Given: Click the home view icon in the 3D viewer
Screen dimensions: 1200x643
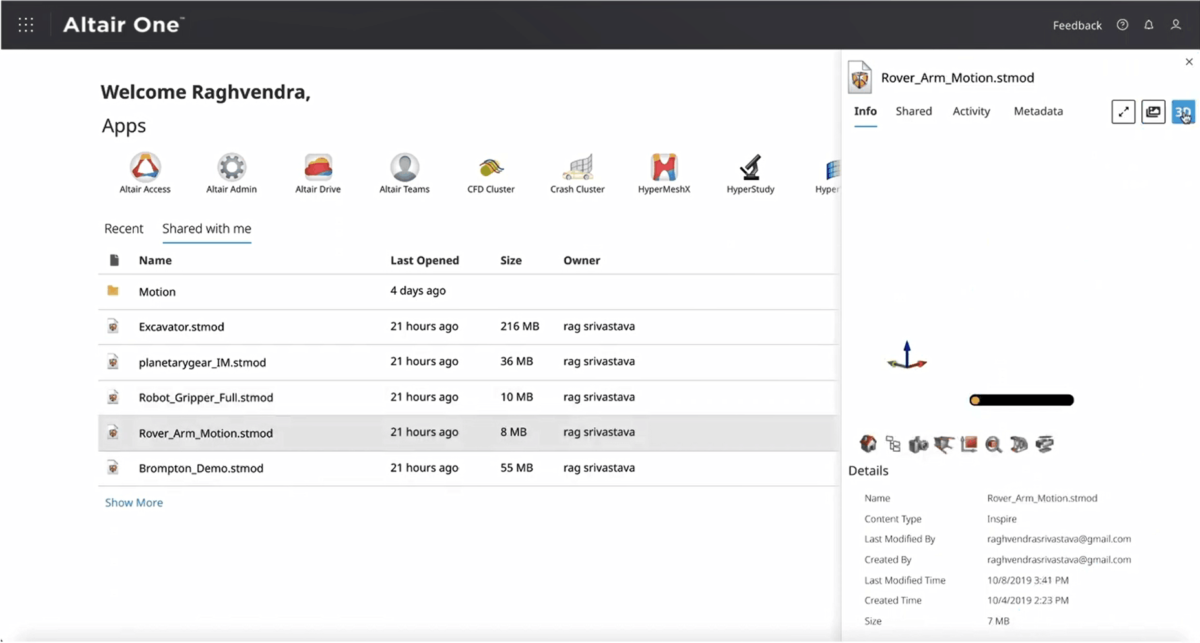Looking at the screenshot, I should (x=868, y=444).
